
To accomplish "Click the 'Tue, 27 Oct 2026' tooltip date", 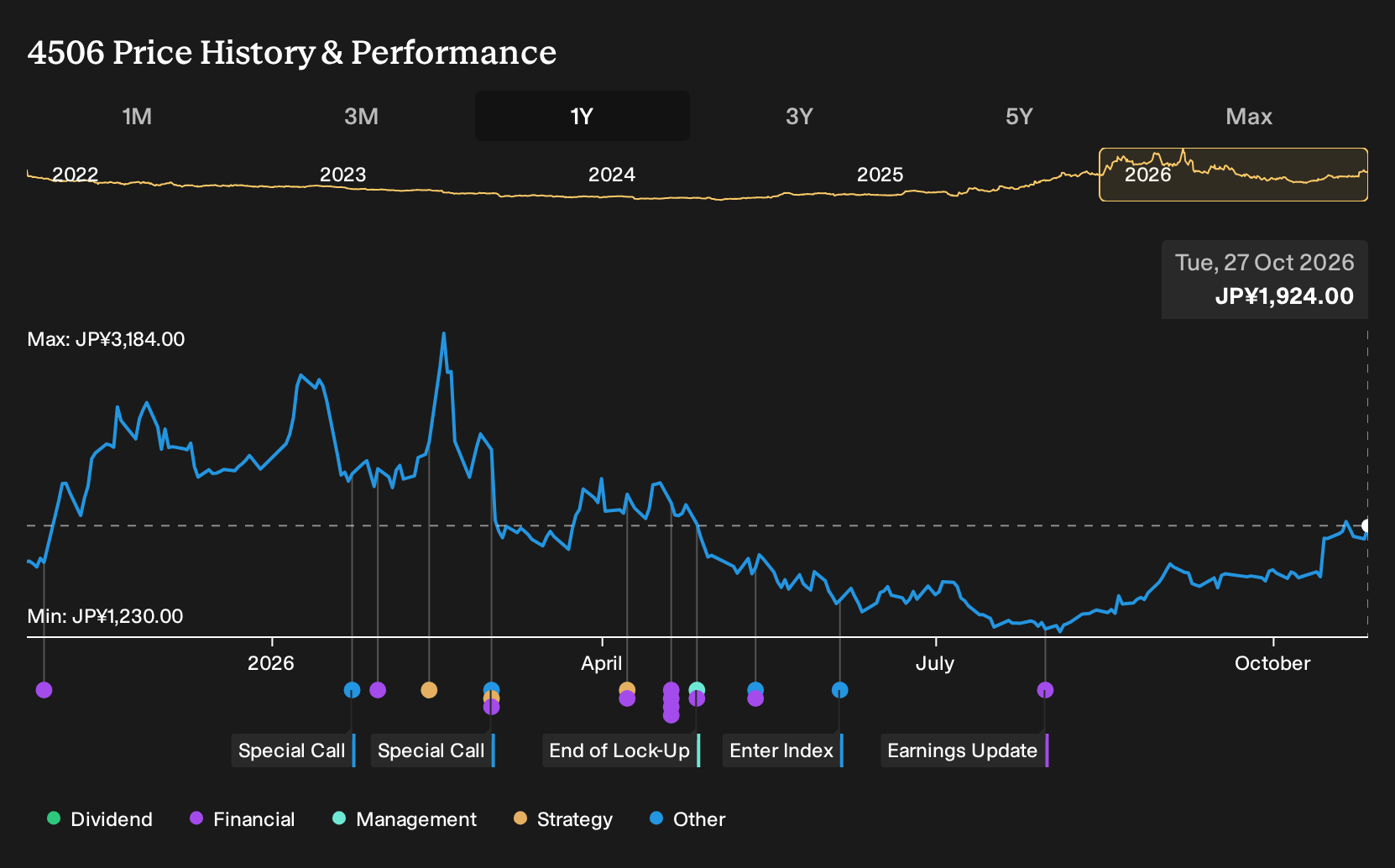I will pos(1264,263).
